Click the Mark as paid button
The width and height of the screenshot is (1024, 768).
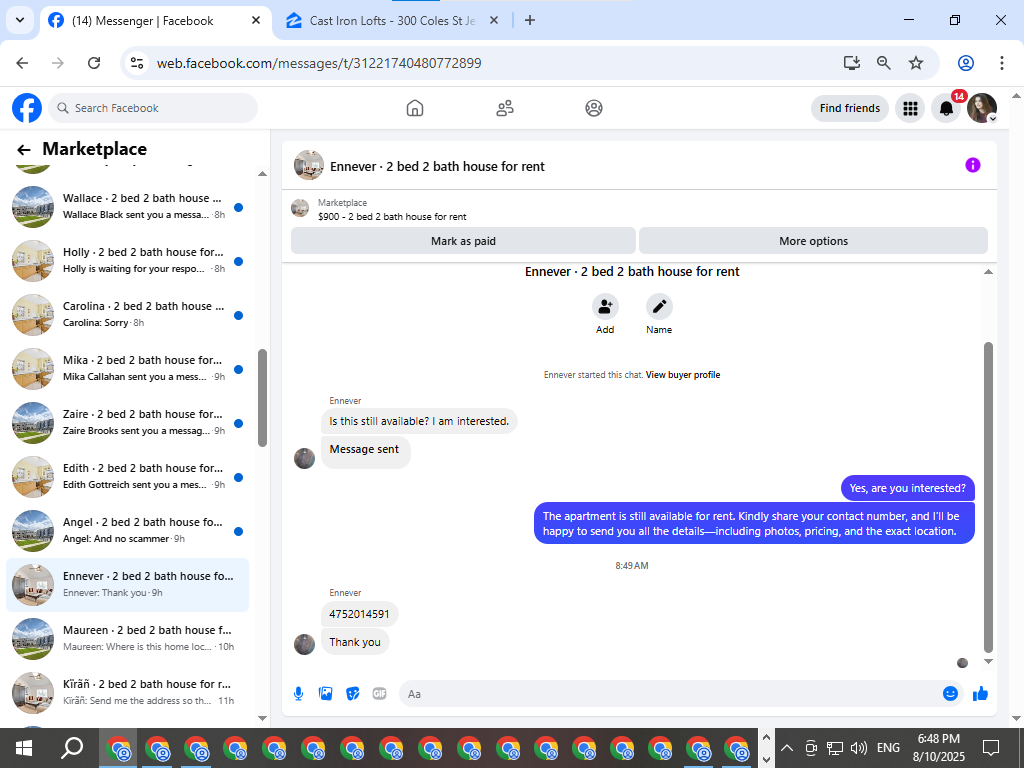pos(463,241)
